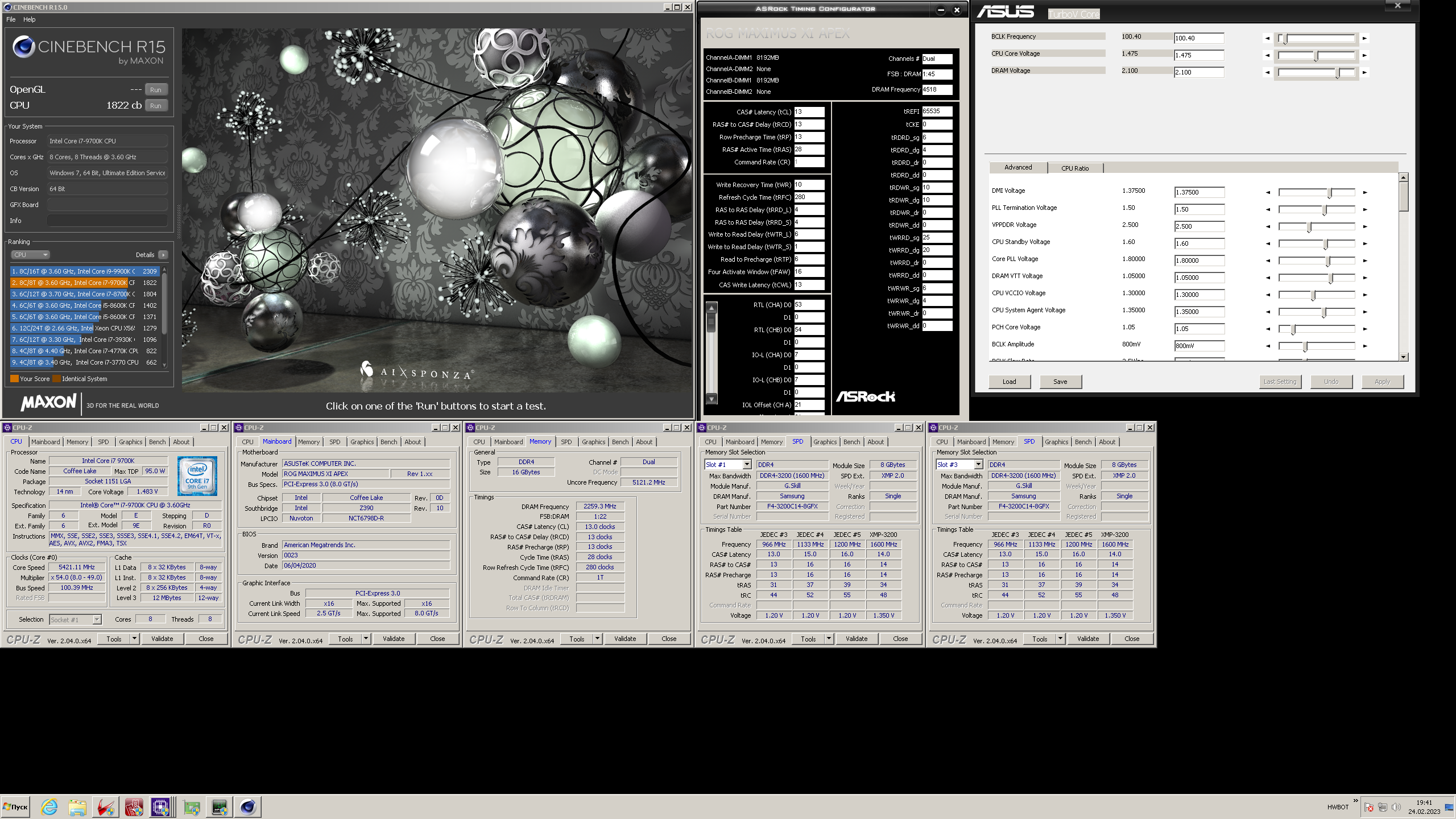Expand Tools dropdown arrow in Mainboard CPU-Z window
The height and width of the screenshot is (819, 1456).
click(366, 639)
